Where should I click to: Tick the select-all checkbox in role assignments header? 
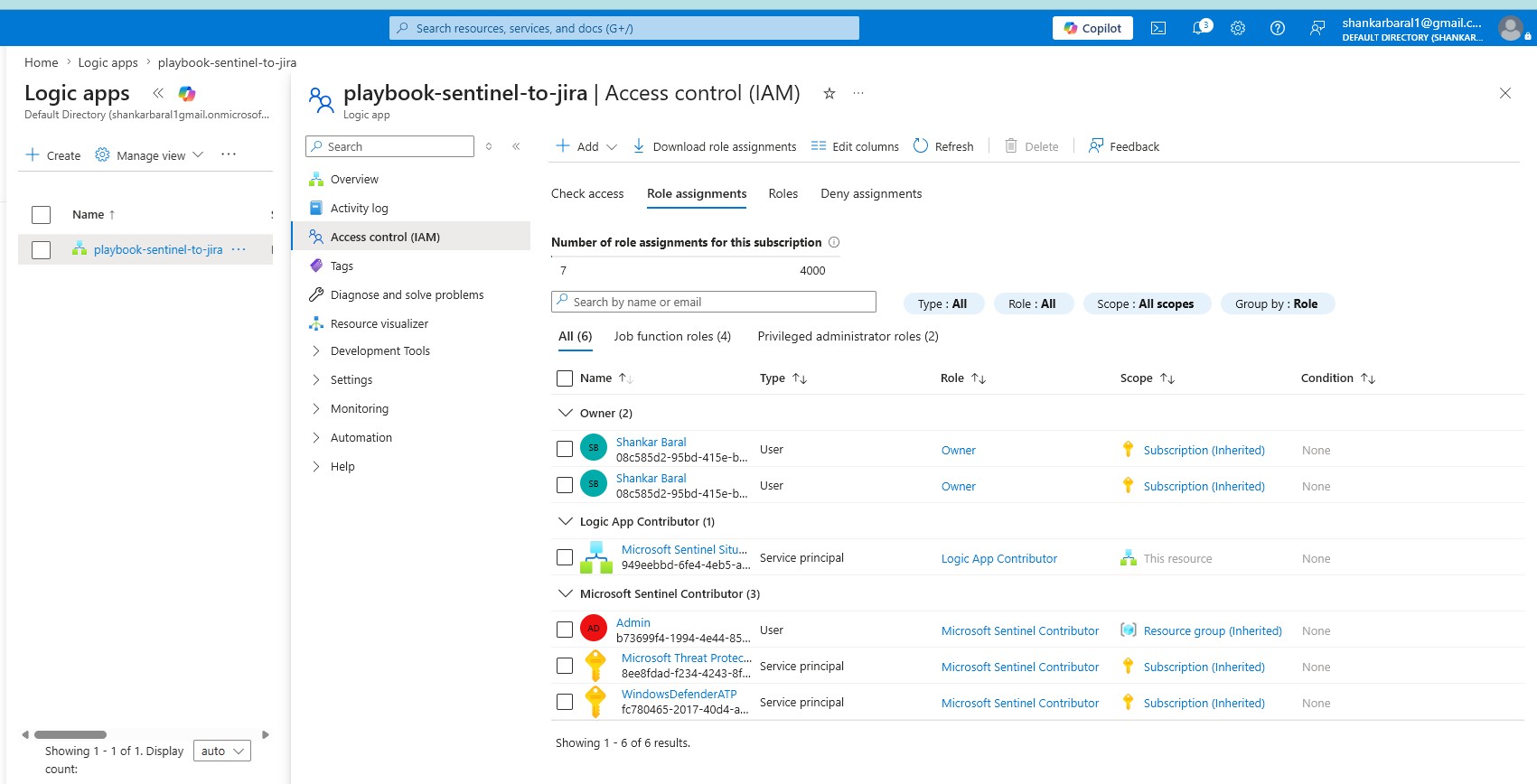tap(565, 378)
